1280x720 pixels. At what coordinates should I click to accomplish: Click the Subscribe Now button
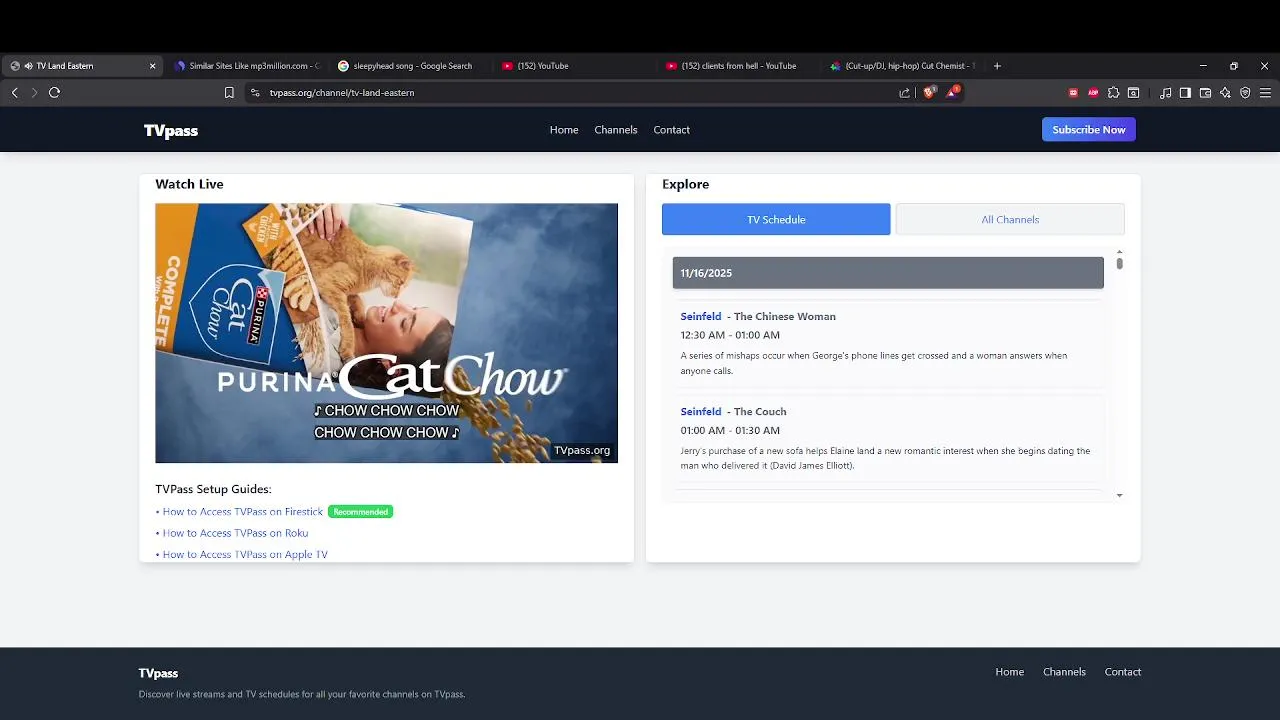pos(1089,129)
